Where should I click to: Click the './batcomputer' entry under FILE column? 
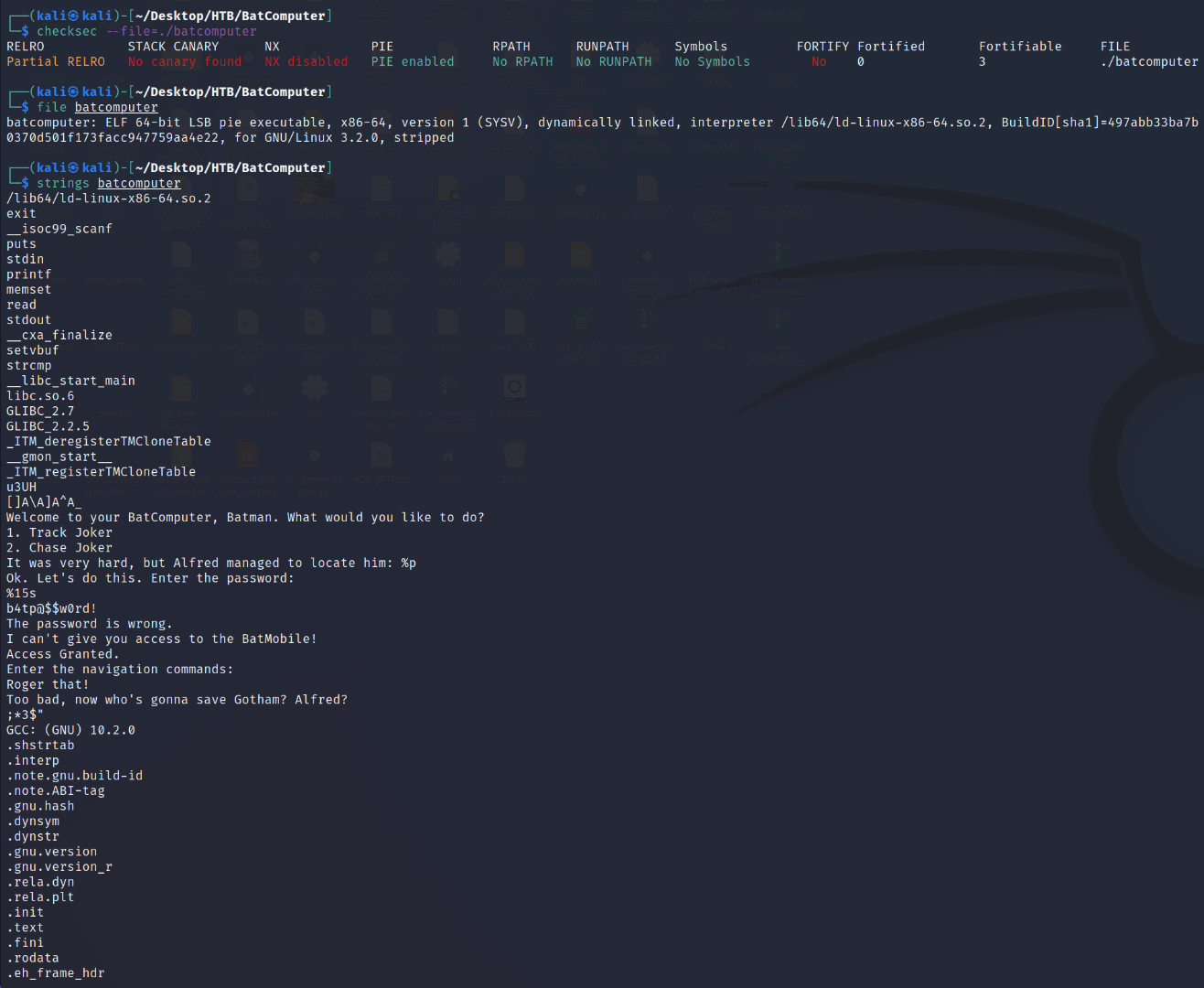1149,61
